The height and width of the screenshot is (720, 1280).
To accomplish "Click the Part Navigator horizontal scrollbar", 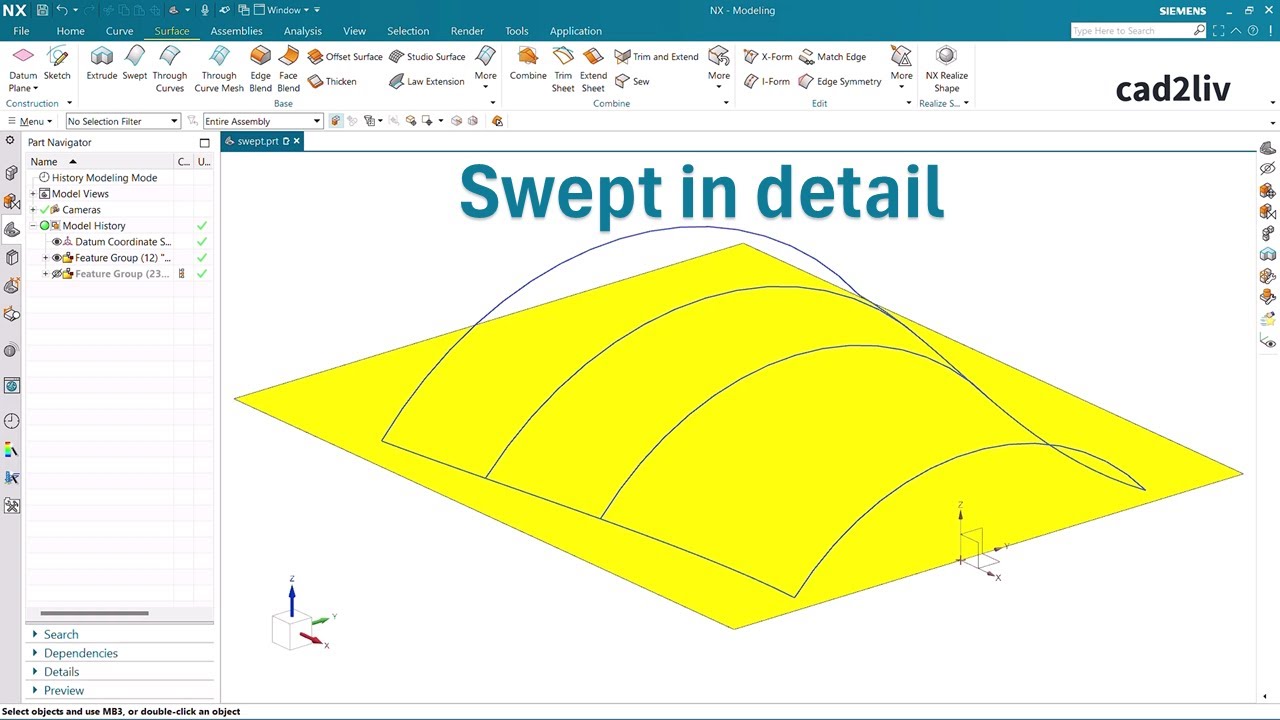I will [94, 613].
